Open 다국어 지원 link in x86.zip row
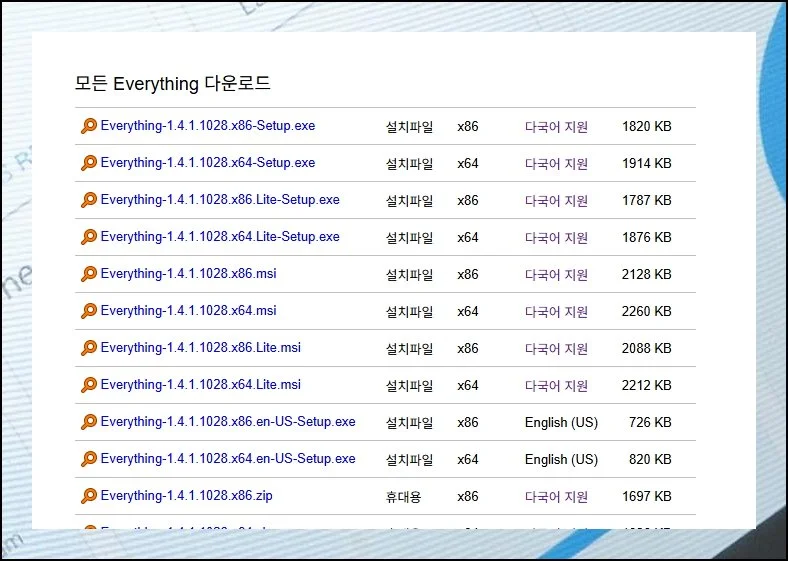Screen dimensions: 788x561 click(556, 497)
